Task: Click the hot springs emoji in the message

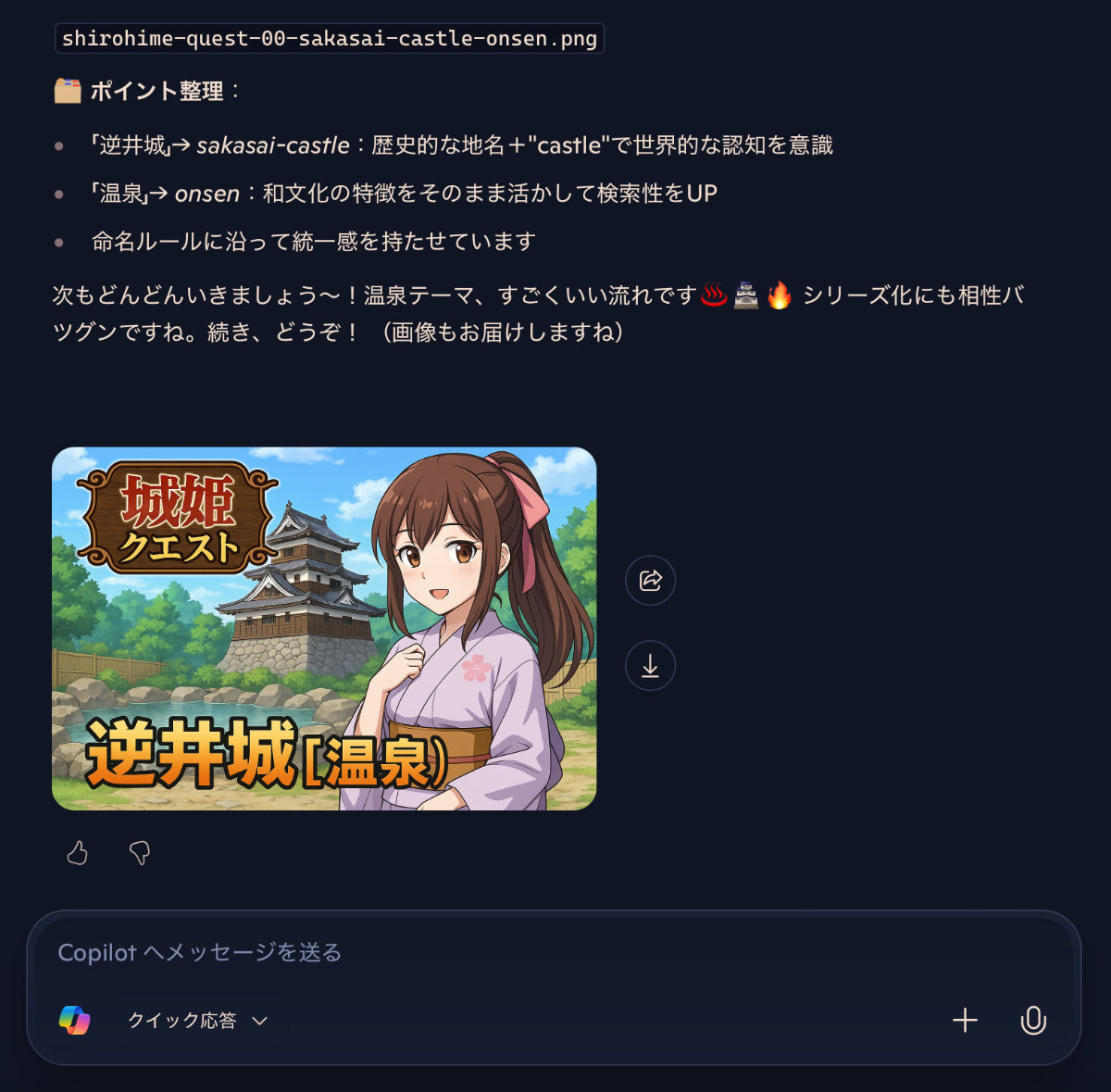Action: pos(714,295)
